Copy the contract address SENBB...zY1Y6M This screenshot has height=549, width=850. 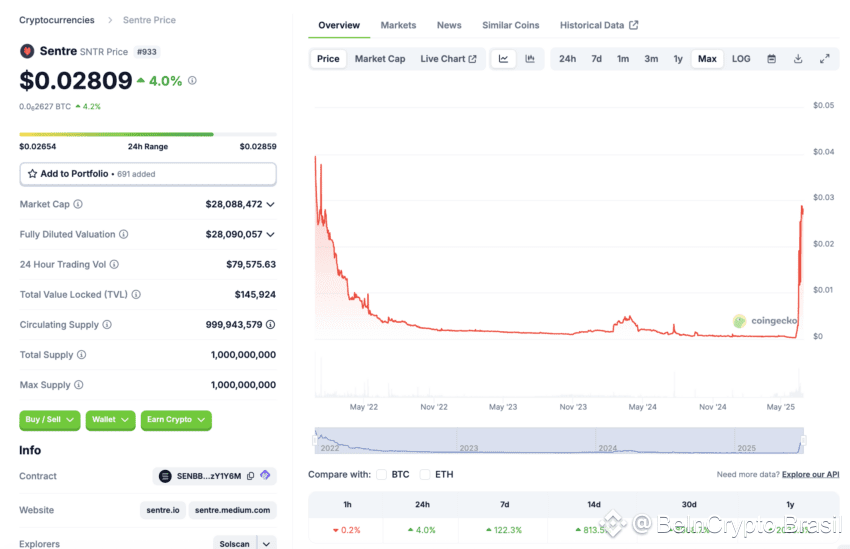pyautogui.click(x=250, y=476)
